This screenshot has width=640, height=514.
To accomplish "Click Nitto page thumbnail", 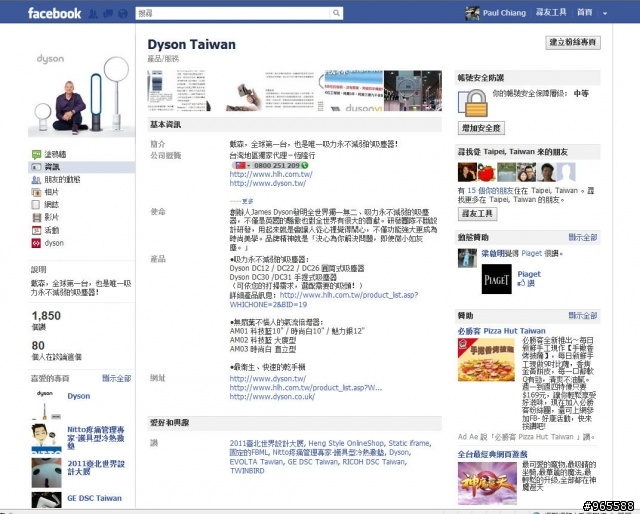I will click(x=47, y=438).
